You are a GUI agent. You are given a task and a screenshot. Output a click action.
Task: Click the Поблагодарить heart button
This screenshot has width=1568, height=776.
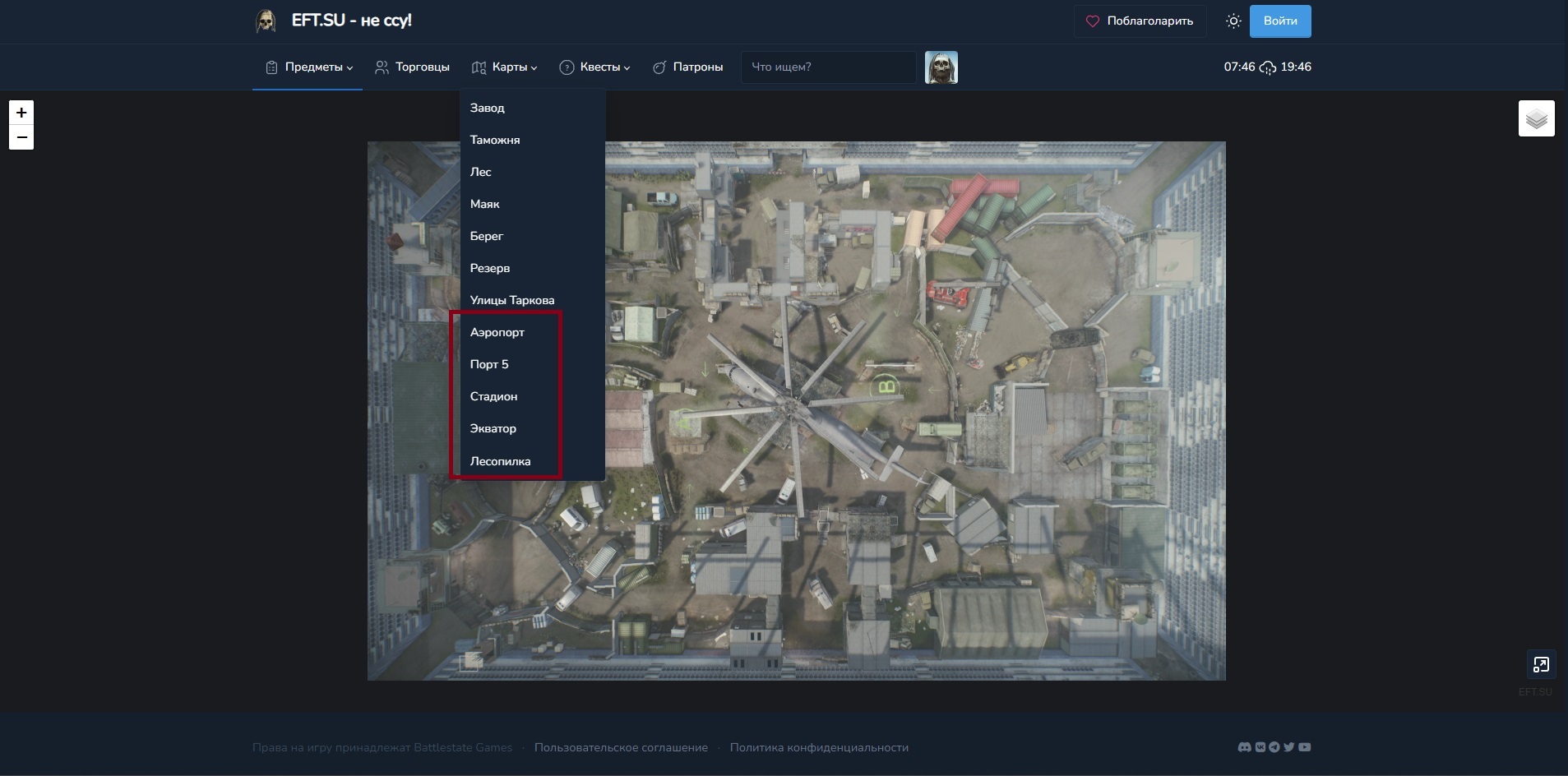[1140, 21]
